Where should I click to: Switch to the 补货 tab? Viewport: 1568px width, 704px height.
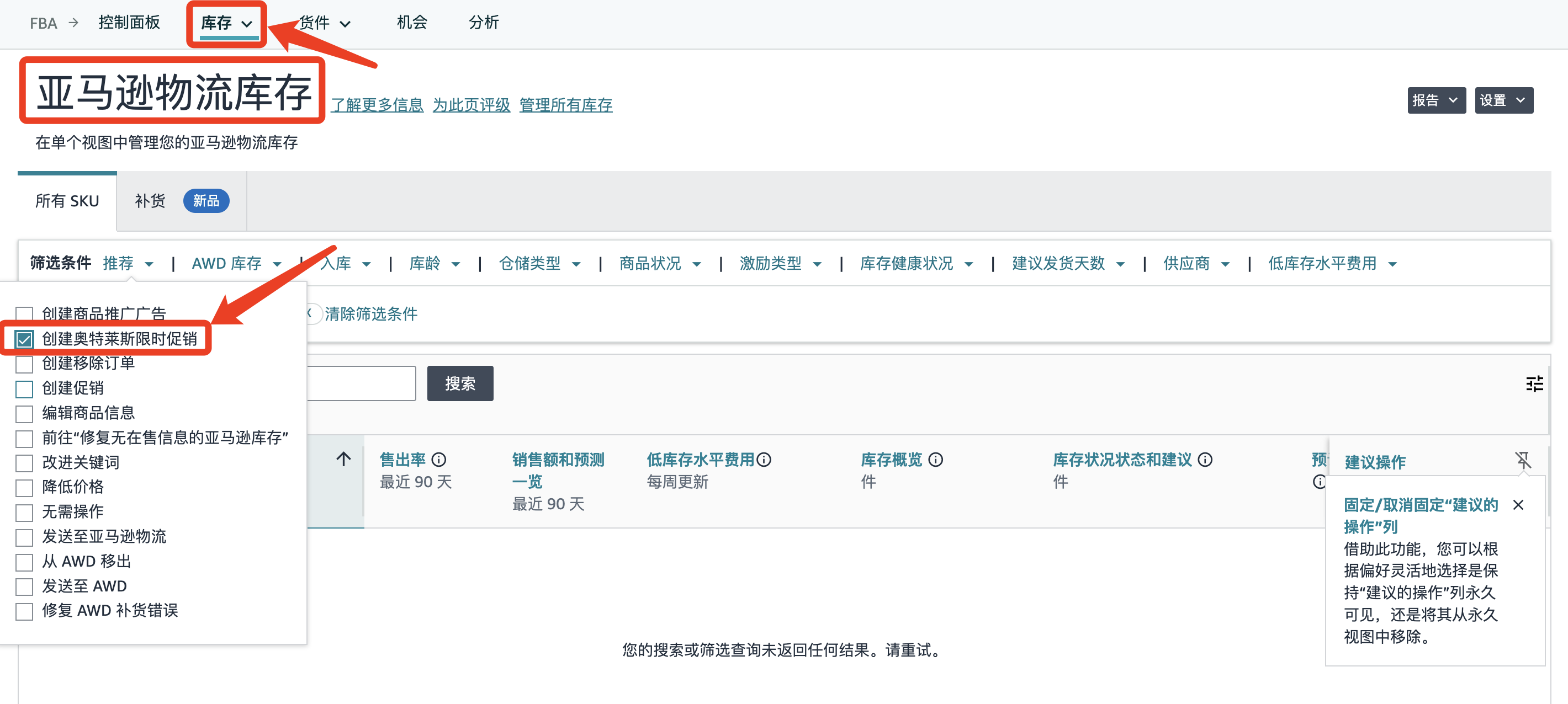coord(182,201)
